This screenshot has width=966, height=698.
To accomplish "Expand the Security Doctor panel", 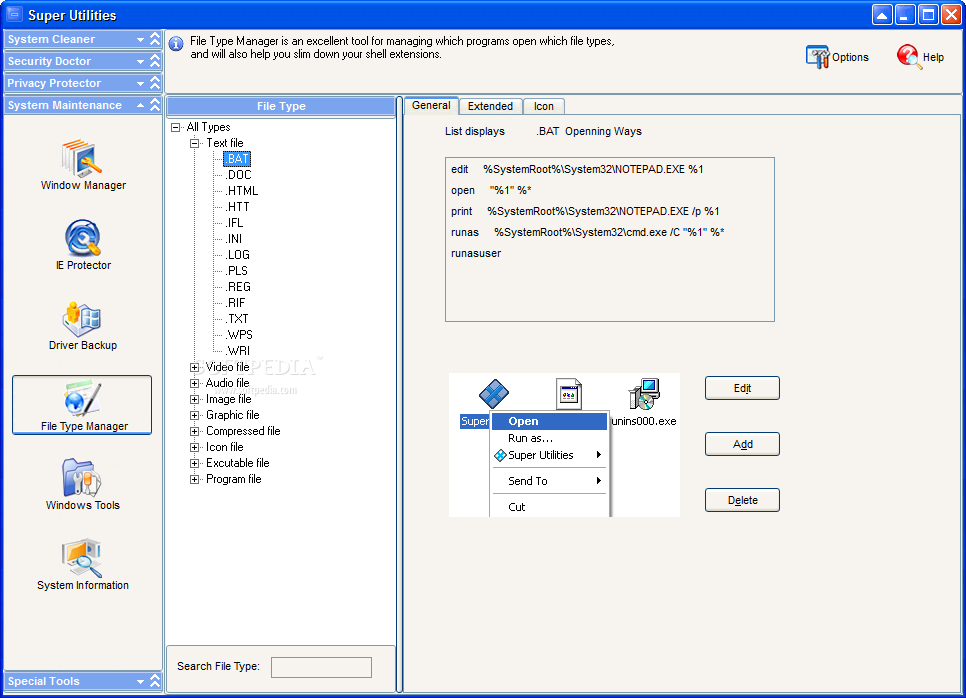I will [83, 61].
